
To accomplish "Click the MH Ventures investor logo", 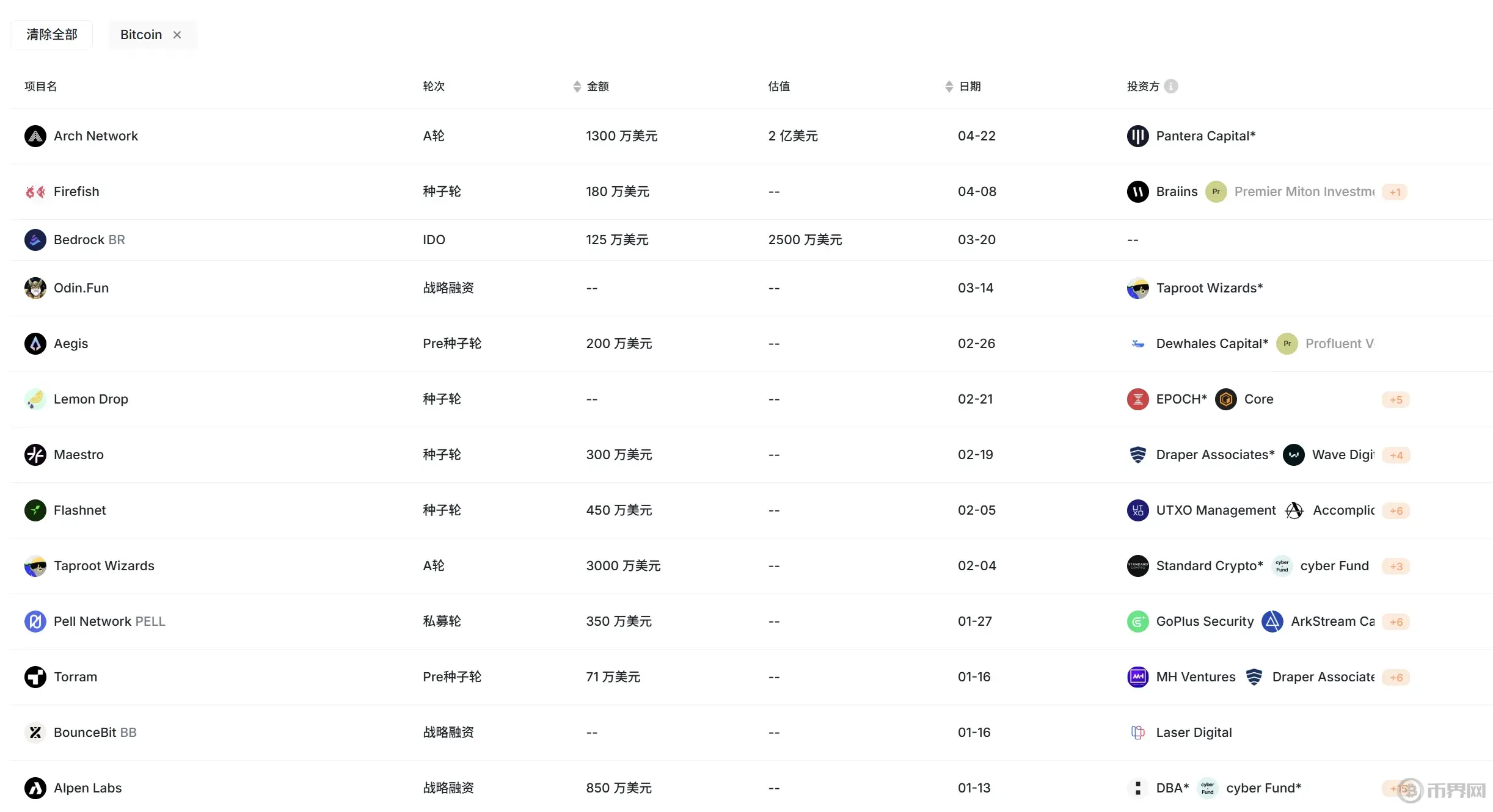I will [1138, 677].
